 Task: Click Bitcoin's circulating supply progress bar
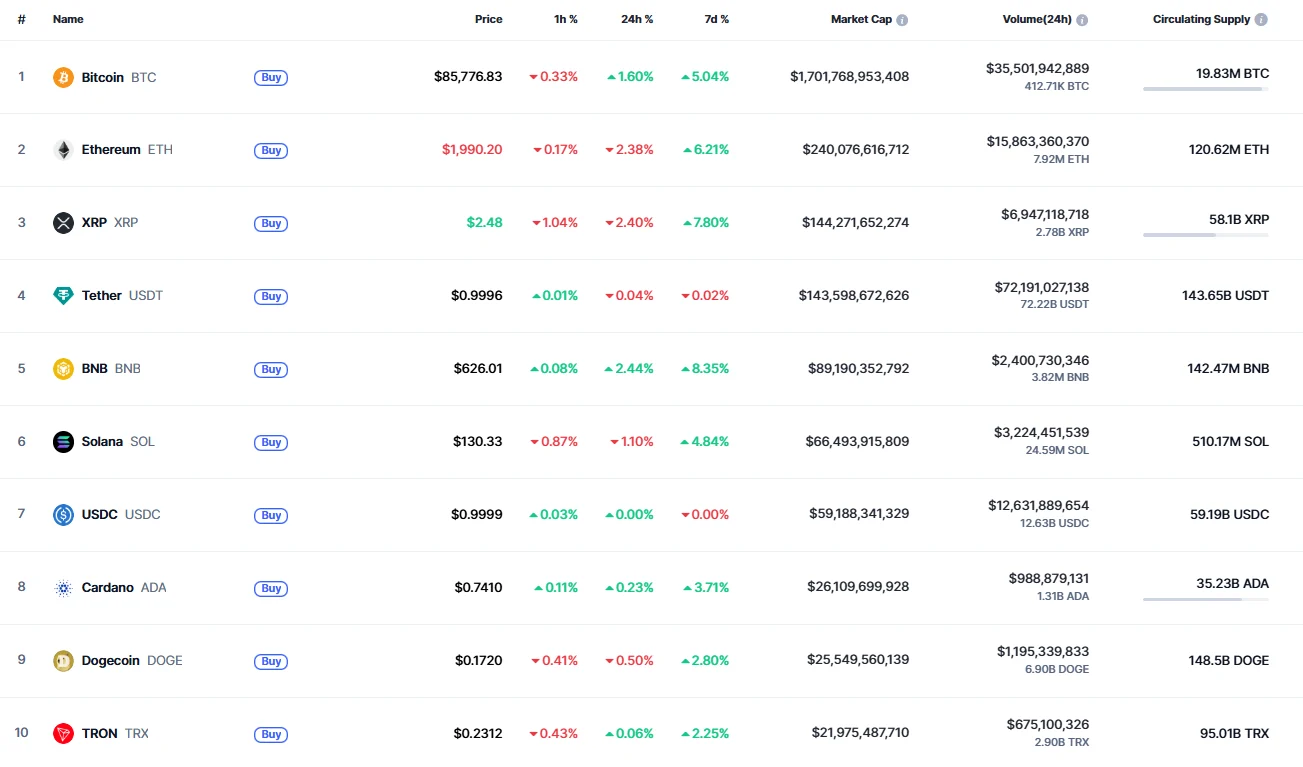(x=1205, y=89)
